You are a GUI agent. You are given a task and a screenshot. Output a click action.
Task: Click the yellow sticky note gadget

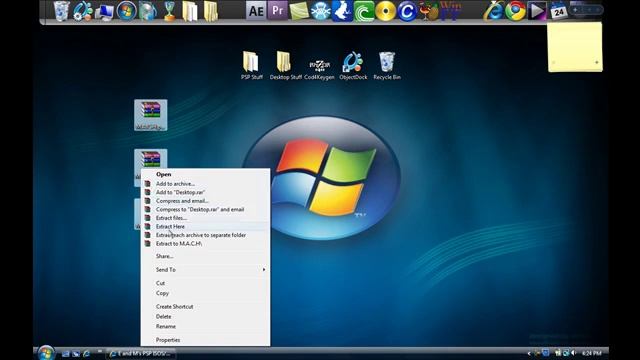coord(575,47)
